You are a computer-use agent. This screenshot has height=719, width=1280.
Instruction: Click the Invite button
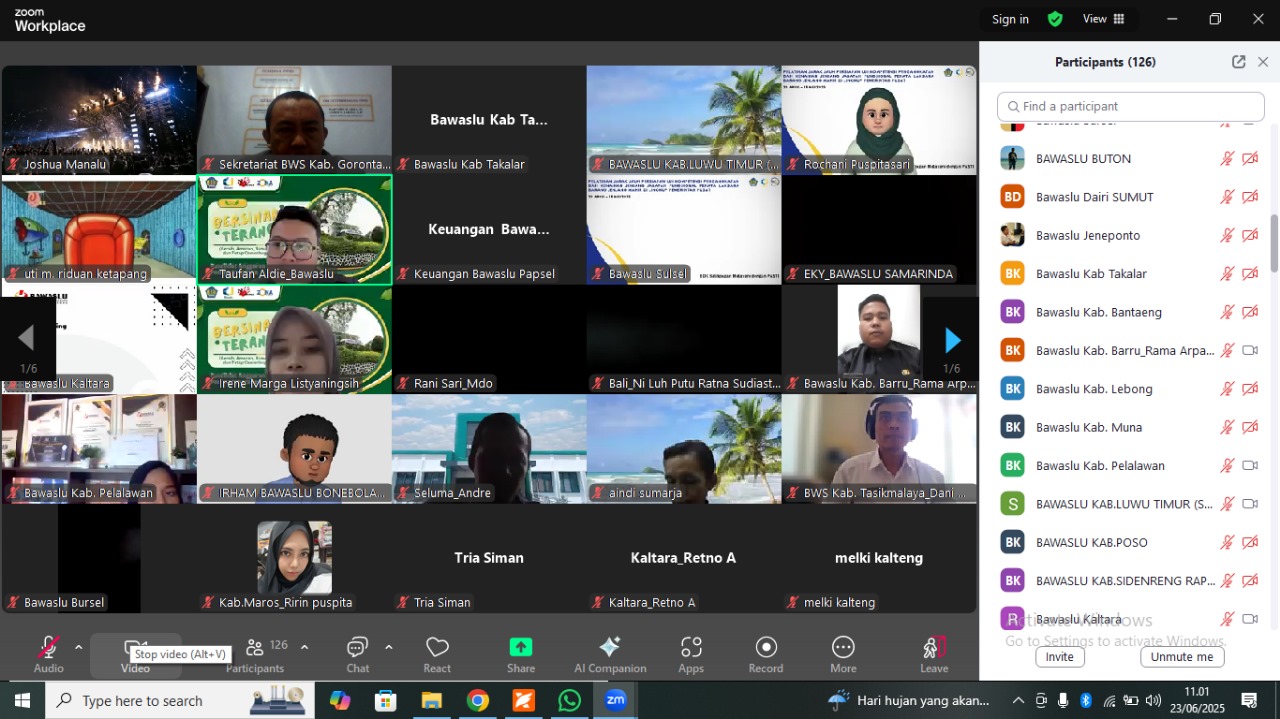coord(1059,657)
